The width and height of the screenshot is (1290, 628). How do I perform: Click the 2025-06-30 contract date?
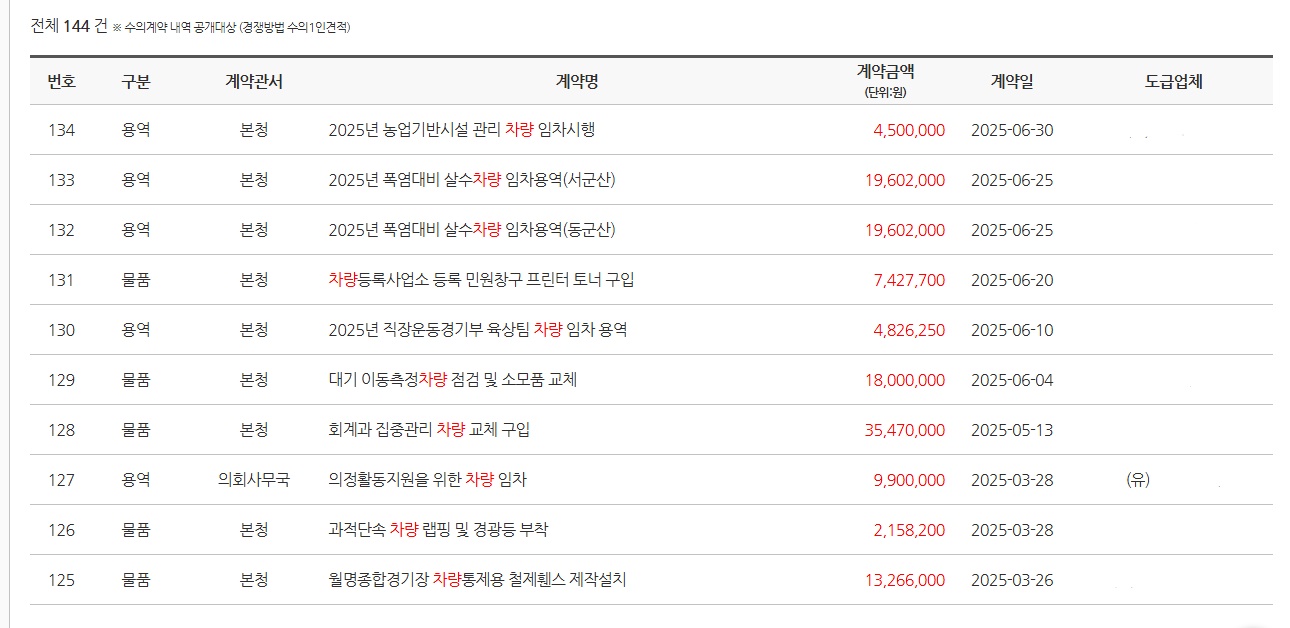[x=1012, y=130]
